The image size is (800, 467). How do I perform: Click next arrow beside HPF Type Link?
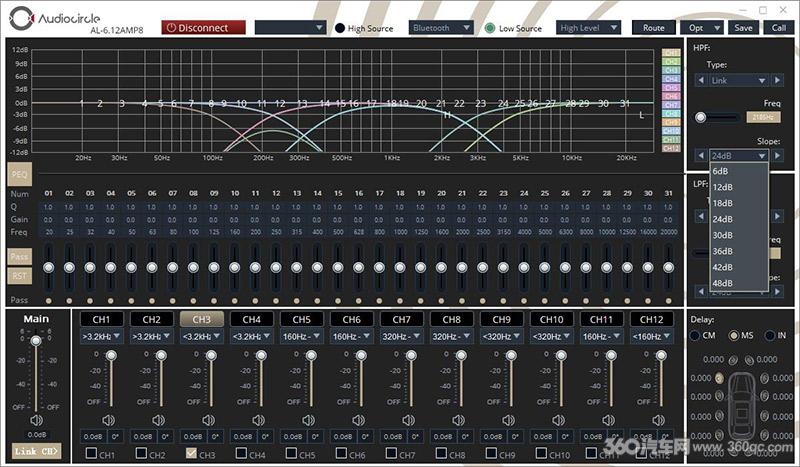[777, 80]
